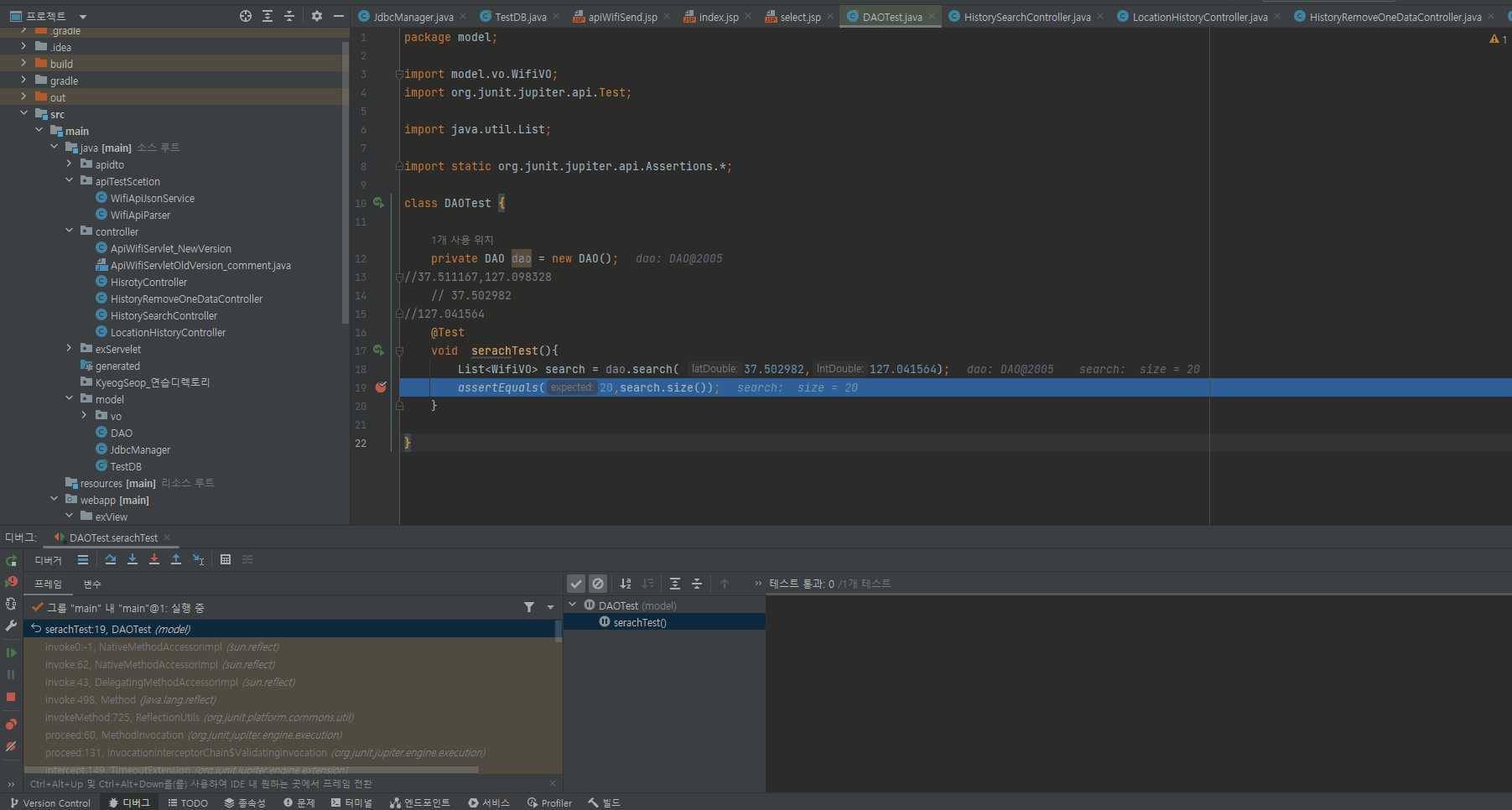Click the Rerun debug session icon
The image size is (1512, 810).
(11, 560)
